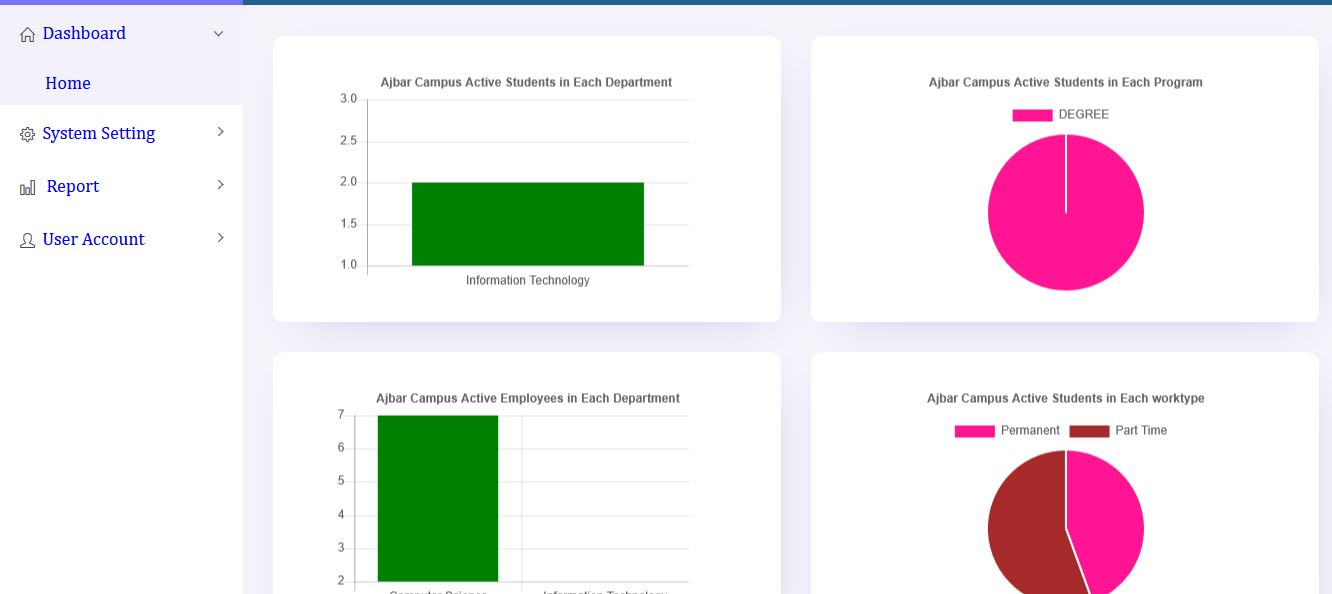Select the System Setting menu label
This screenshot has height=594, width=1332.
(x=98, y=134)
